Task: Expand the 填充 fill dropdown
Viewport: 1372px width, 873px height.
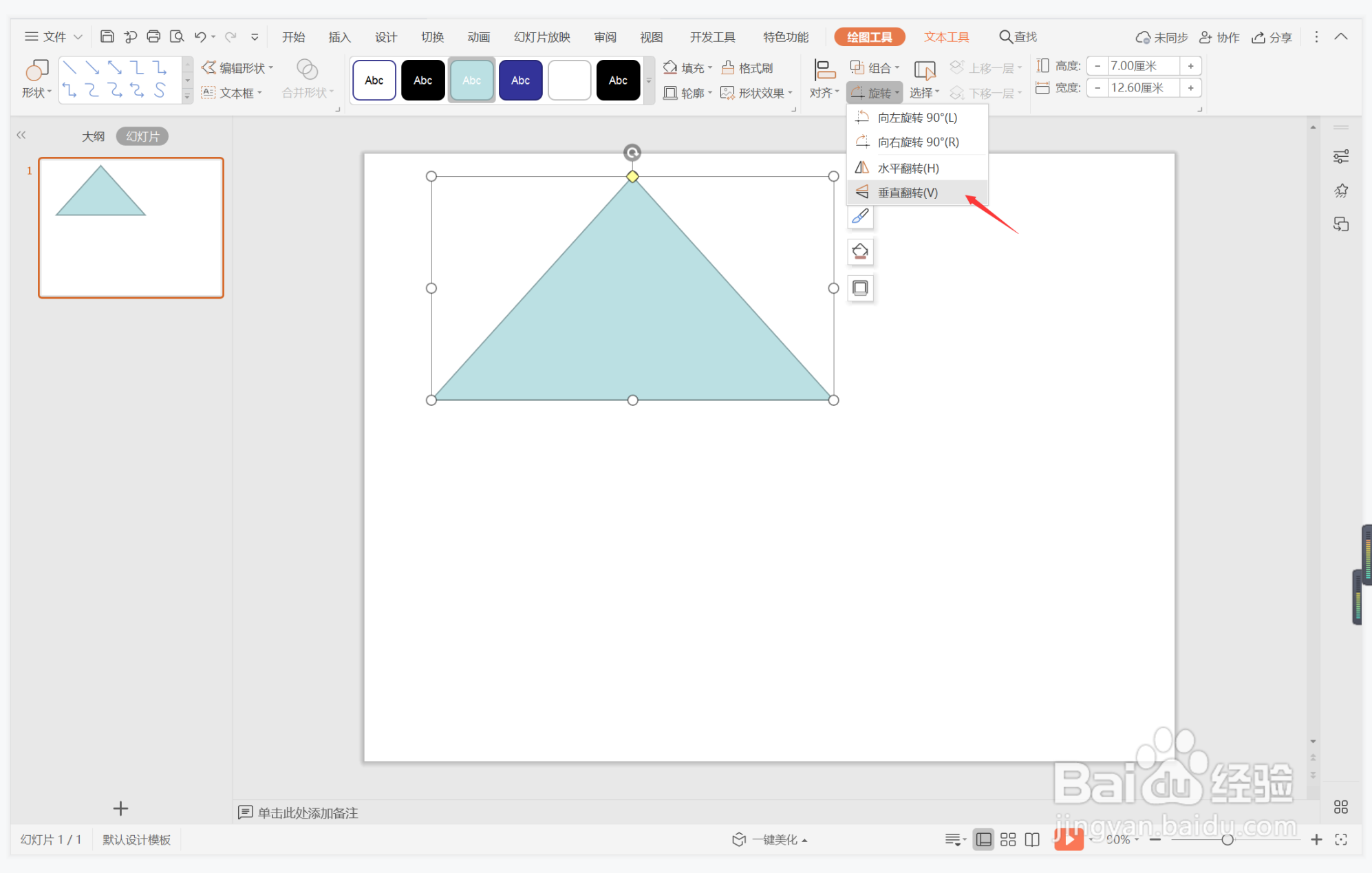Action: 688,67
